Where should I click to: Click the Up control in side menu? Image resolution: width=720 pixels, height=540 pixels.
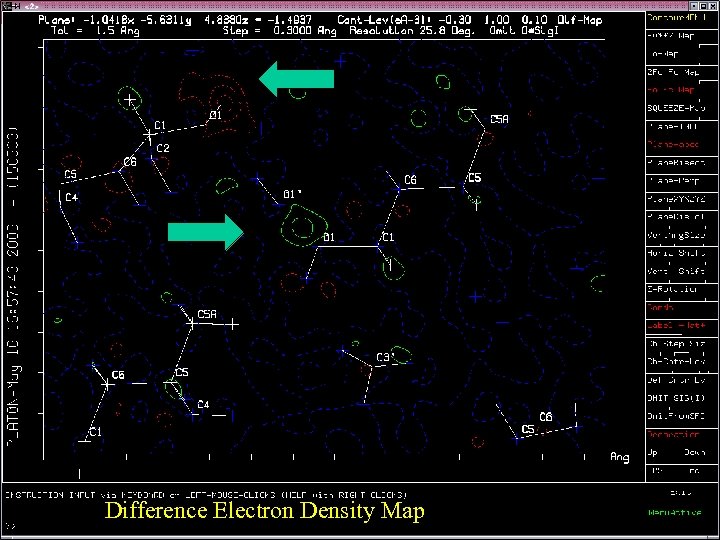(652, 452)
